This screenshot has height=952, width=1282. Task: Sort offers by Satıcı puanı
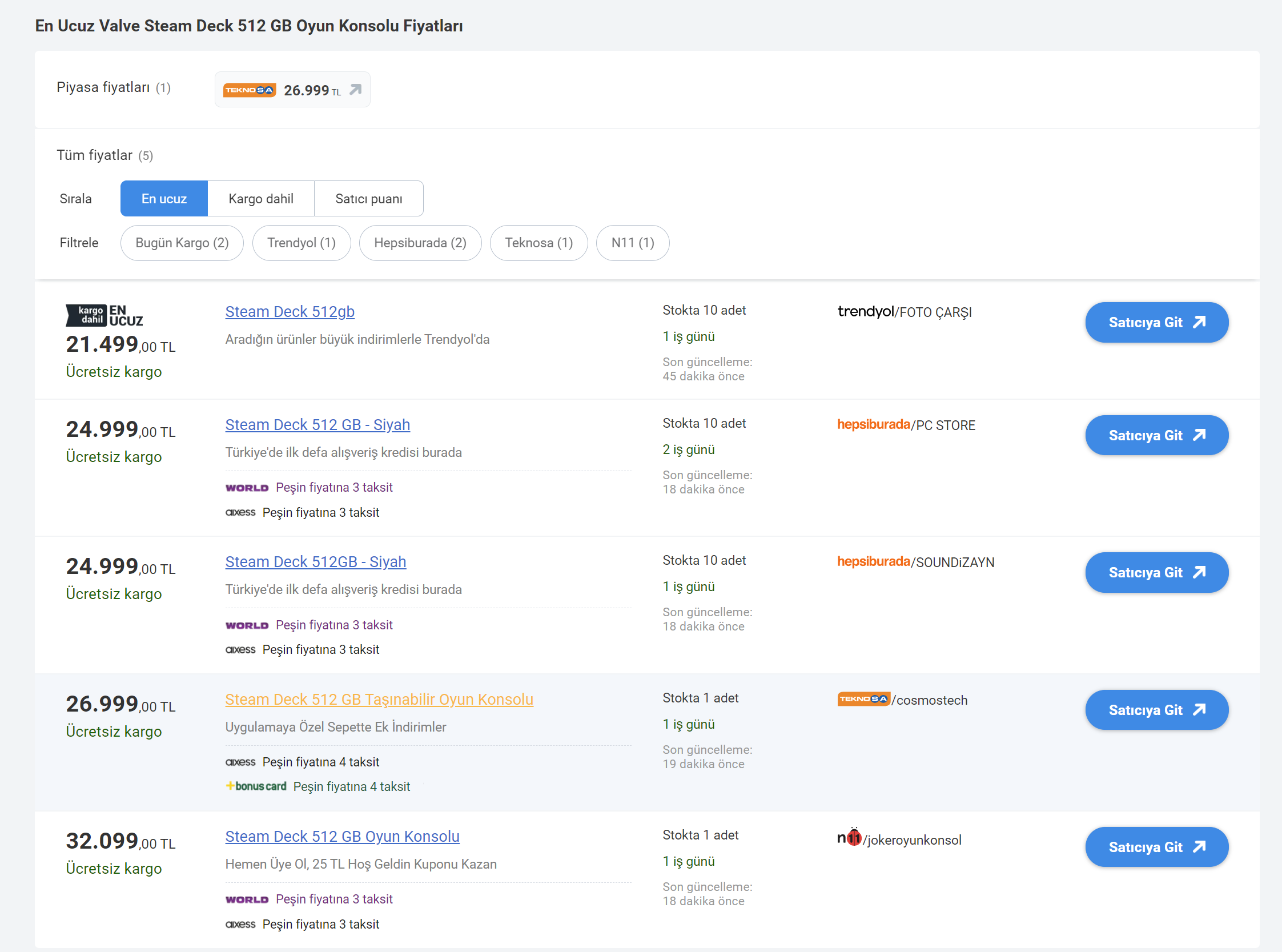369,199
